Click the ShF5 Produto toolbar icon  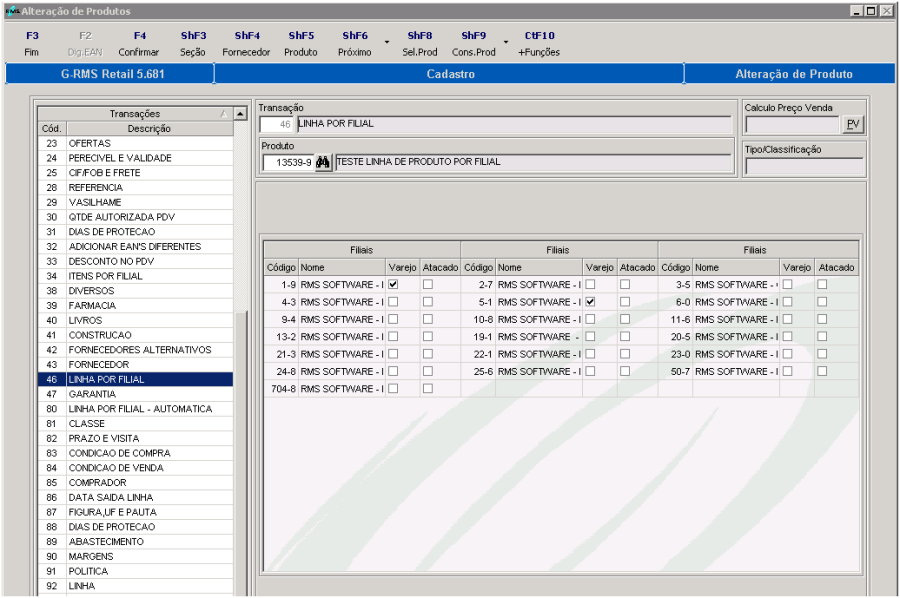click(x=301, y=43)
